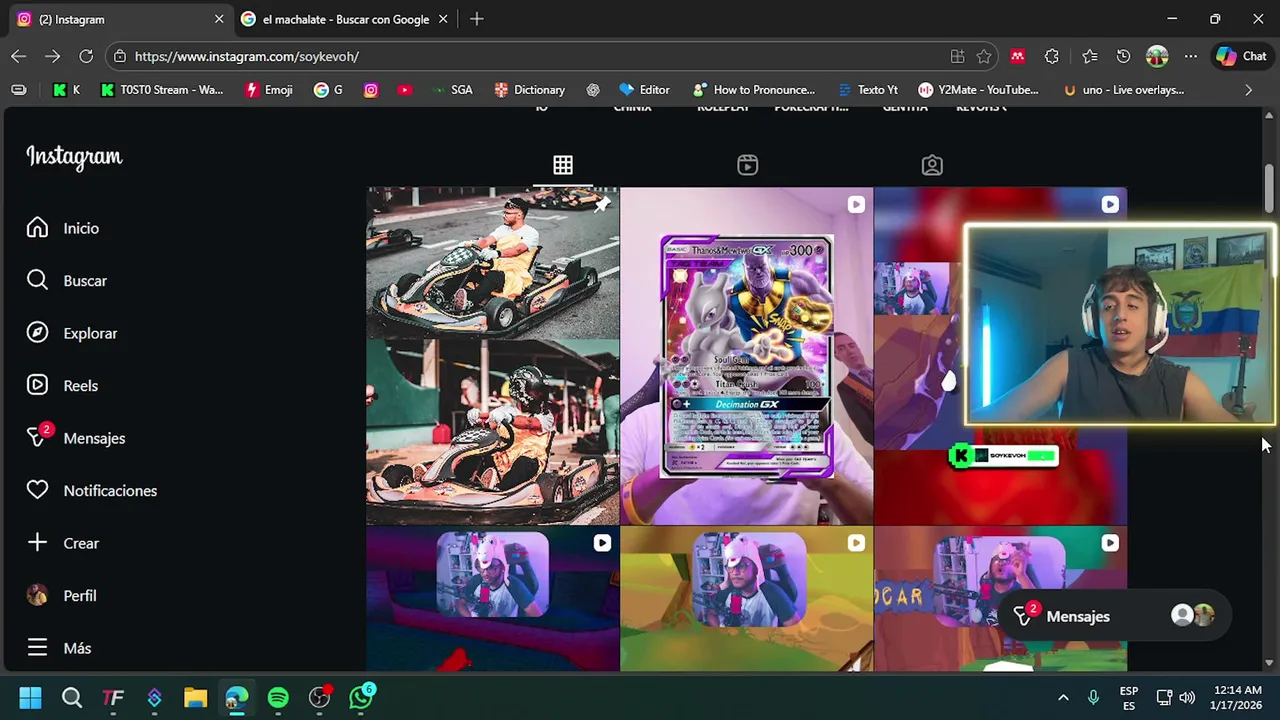Image resolution: width=1280 pixels, height=720 pixels.
Task: Open Spotify from the taskbar
Action: pos(278,697)
